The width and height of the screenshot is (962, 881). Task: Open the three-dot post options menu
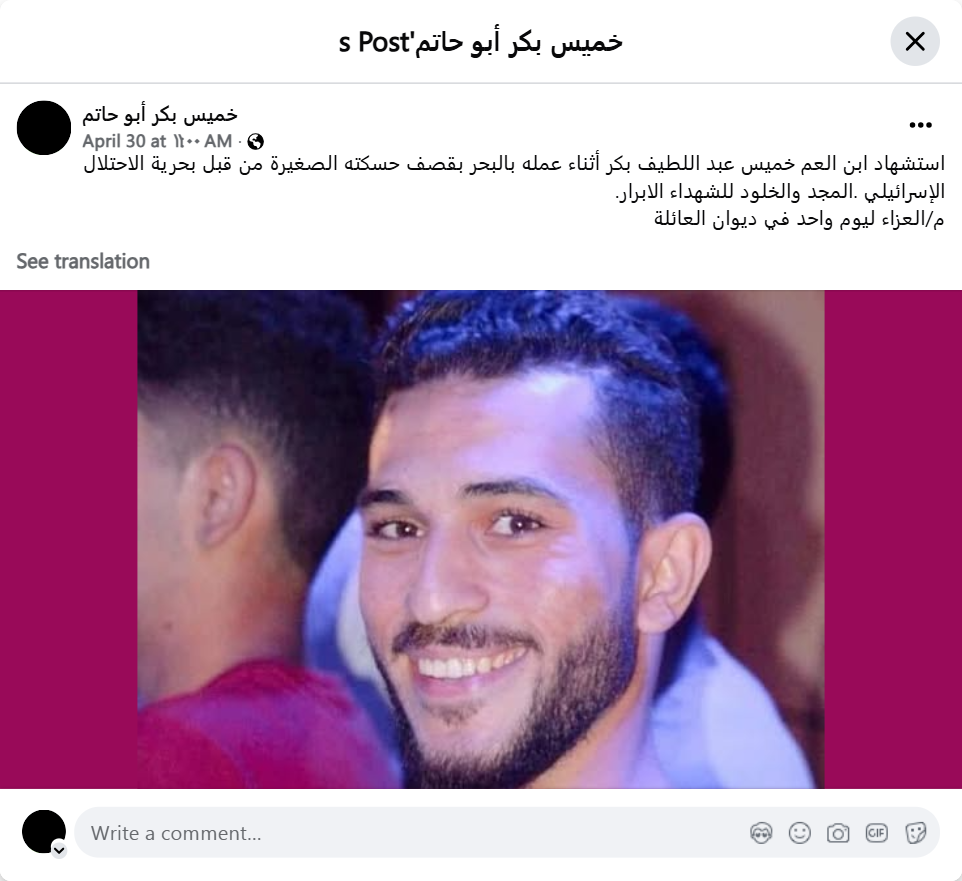920,125
